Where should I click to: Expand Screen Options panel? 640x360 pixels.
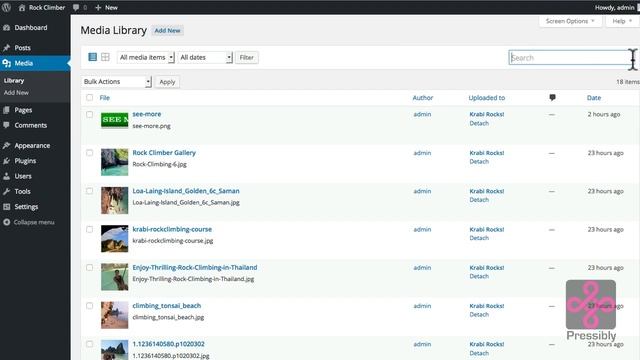570,21
